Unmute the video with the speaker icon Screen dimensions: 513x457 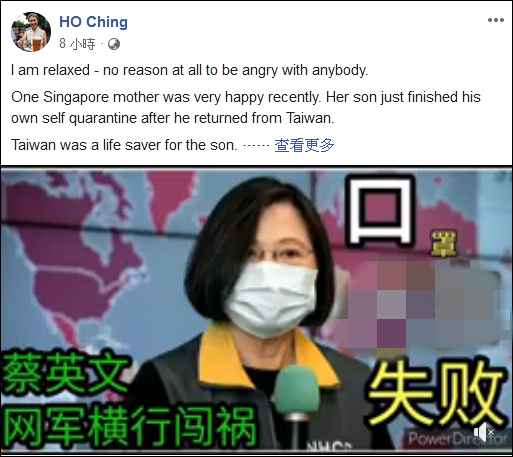483,432
